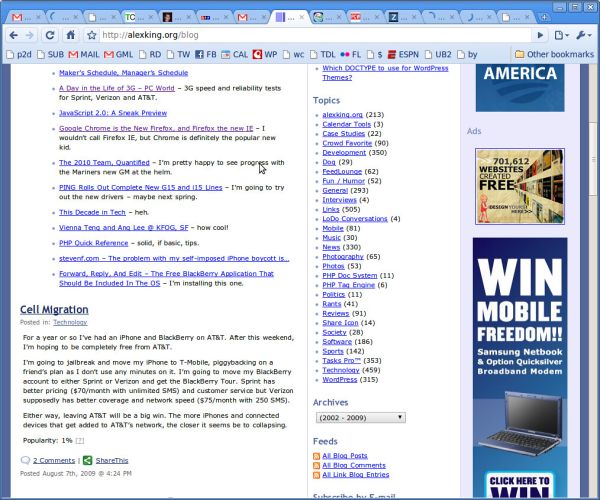The width and height of the screenshot is (600, 500).
Task: Click the address bar URL field
Action: click(x=316, y=35)
